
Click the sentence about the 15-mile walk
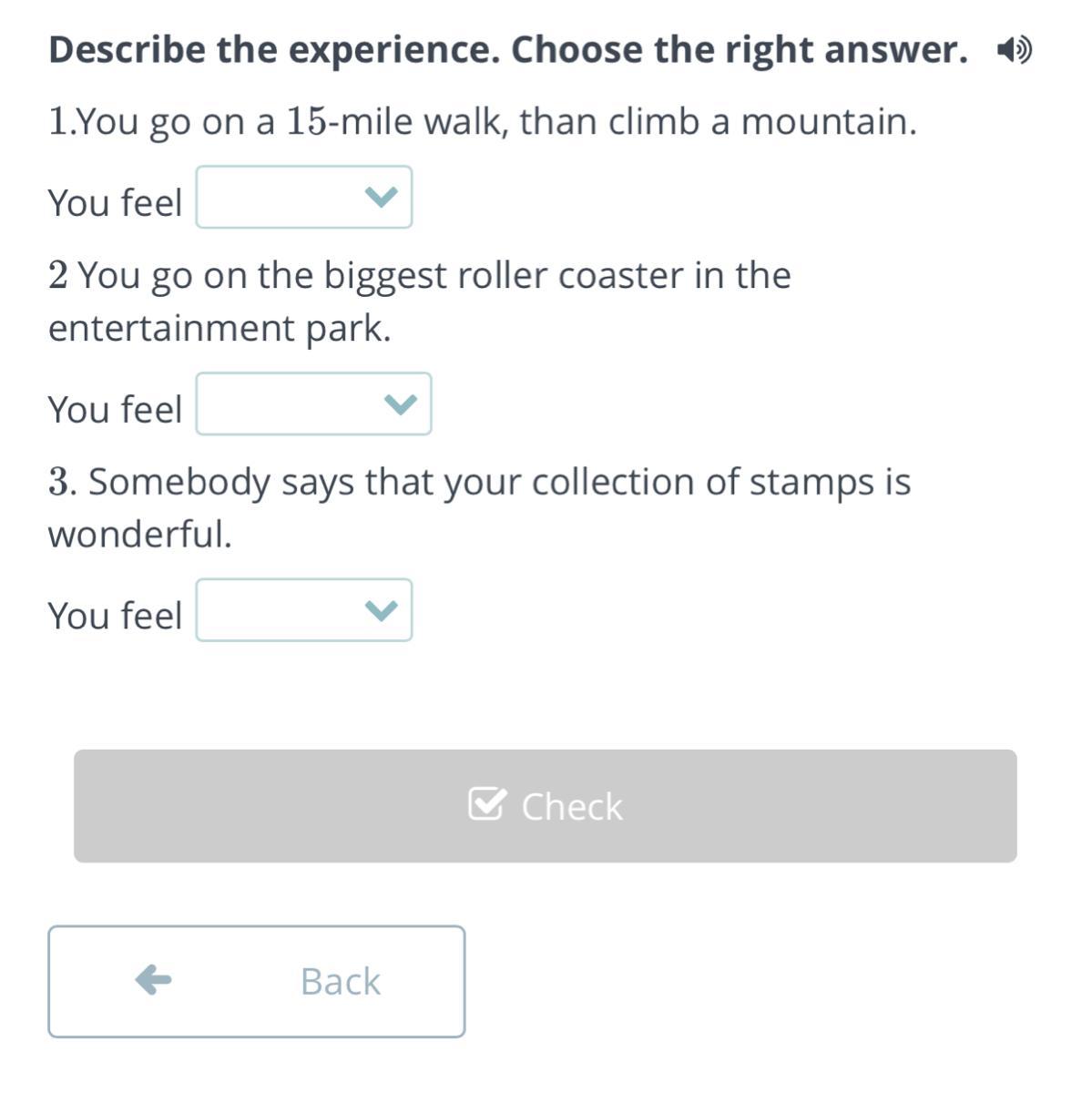point(483,121)
